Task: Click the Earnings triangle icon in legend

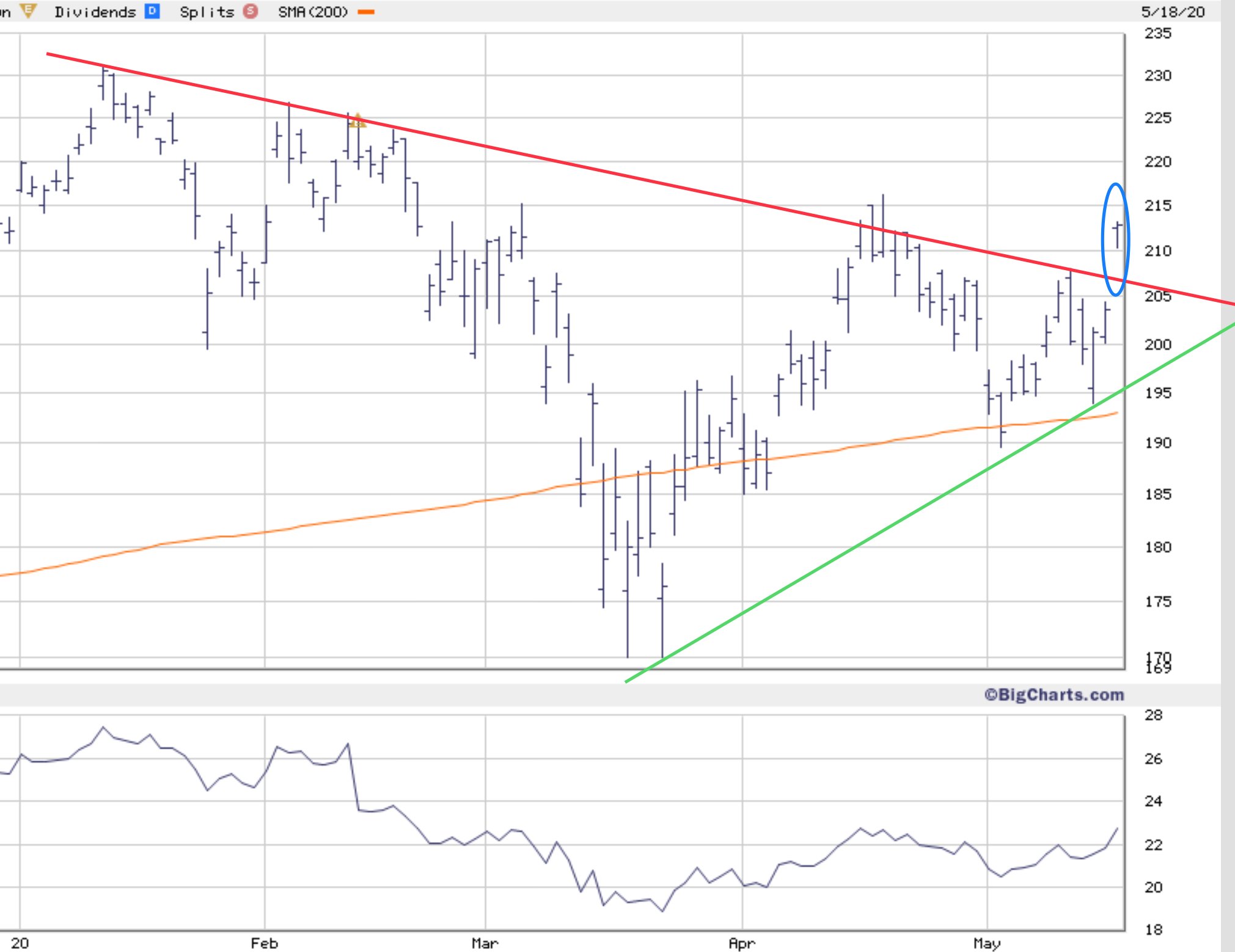Action: pos(27,10)
